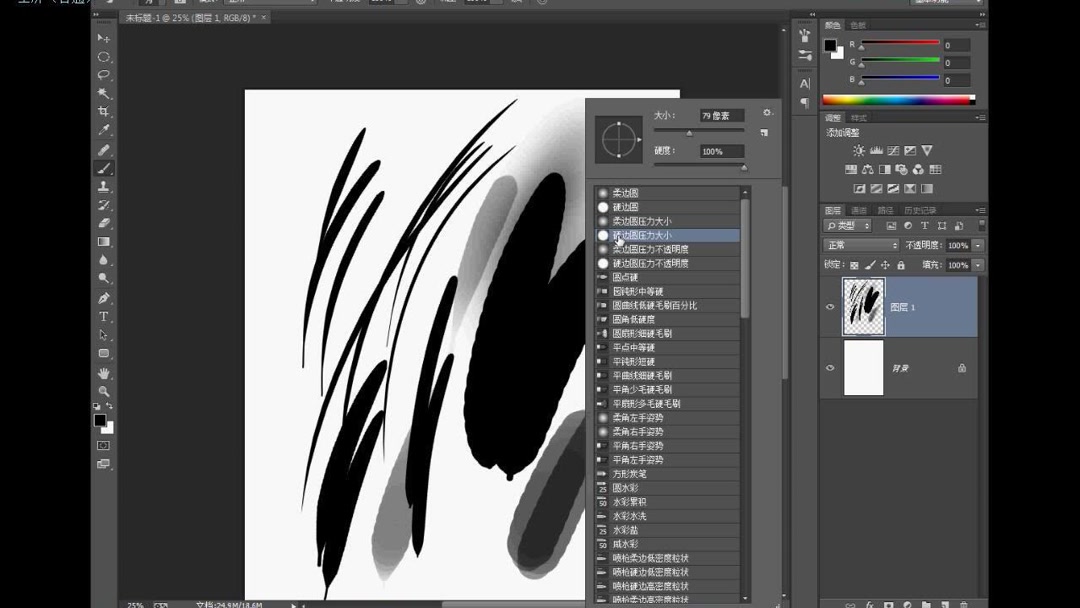Open brush picker settings gear menu

point(767,113)
